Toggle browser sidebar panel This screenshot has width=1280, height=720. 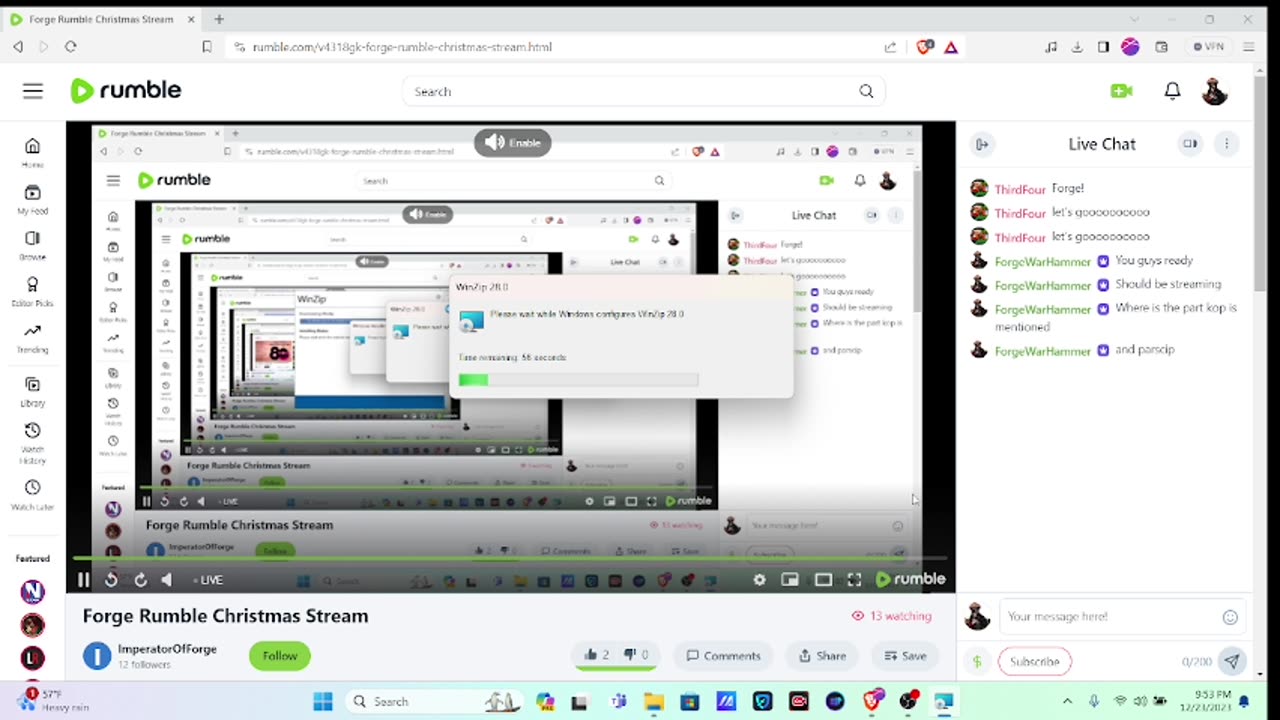(x=1103, y=47)
